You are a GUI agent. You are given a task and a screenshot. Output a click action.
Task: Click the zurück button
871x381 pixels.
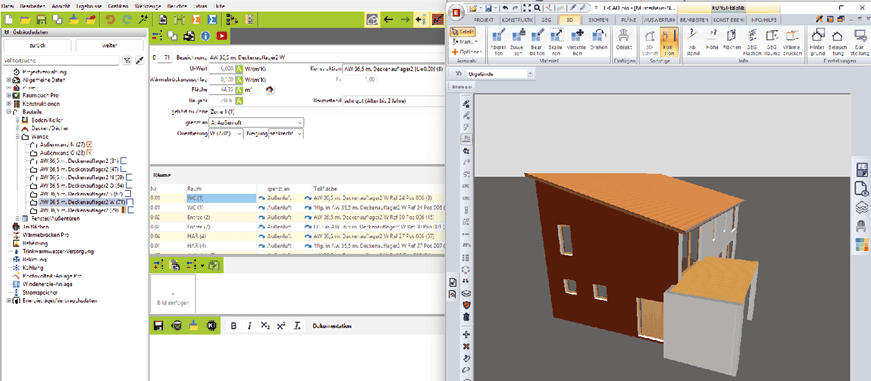click(37, 46)
